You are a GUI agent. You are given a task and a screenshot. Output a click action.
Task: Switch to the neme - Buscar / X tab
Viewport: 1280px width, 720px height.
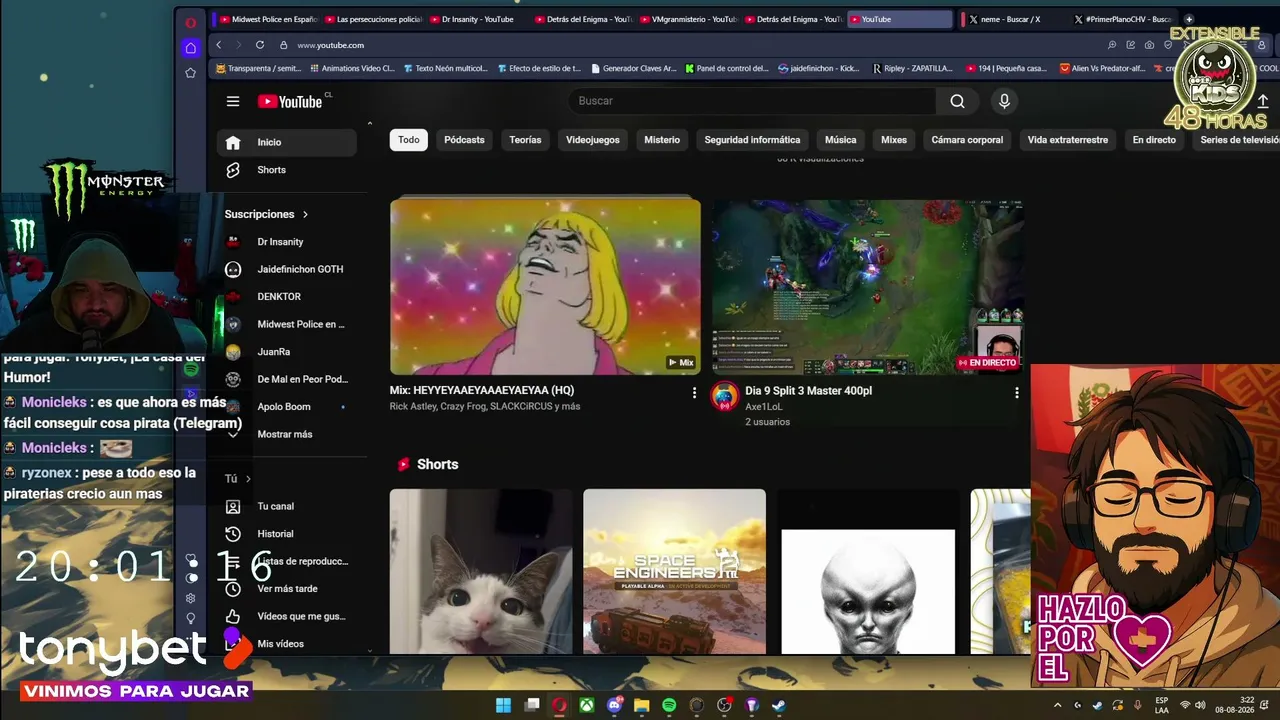coord(1010,19)
